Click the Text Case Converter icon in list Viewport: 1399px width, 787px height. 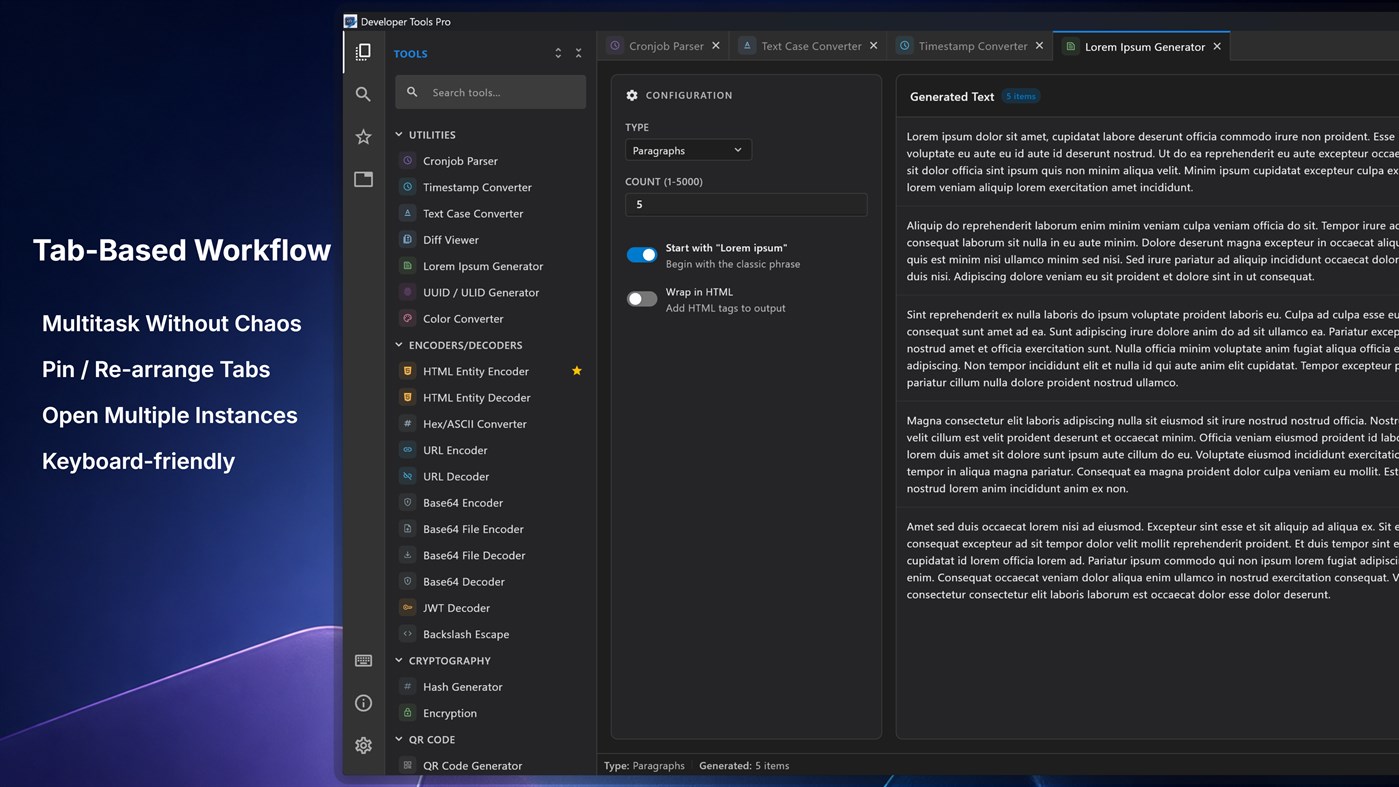pos(407,213)
